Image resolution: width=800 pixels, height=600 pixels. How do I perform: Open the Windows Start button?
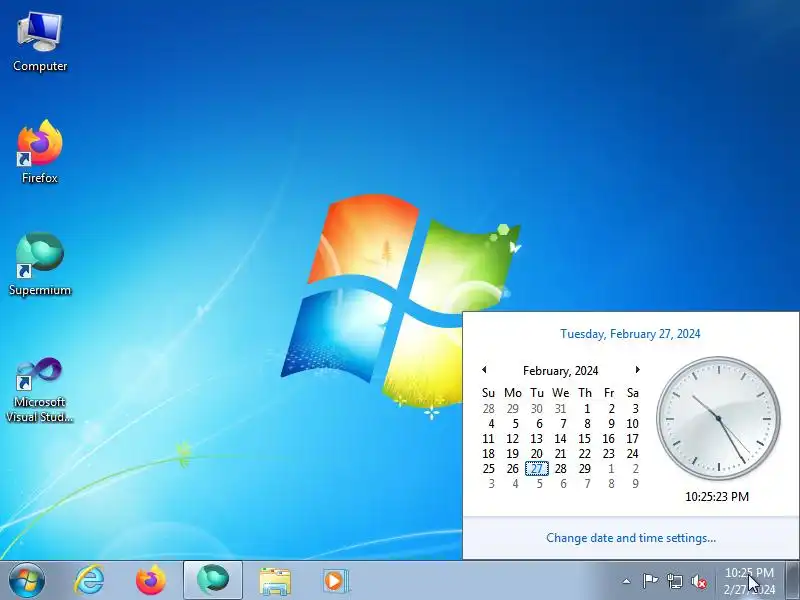26,580
